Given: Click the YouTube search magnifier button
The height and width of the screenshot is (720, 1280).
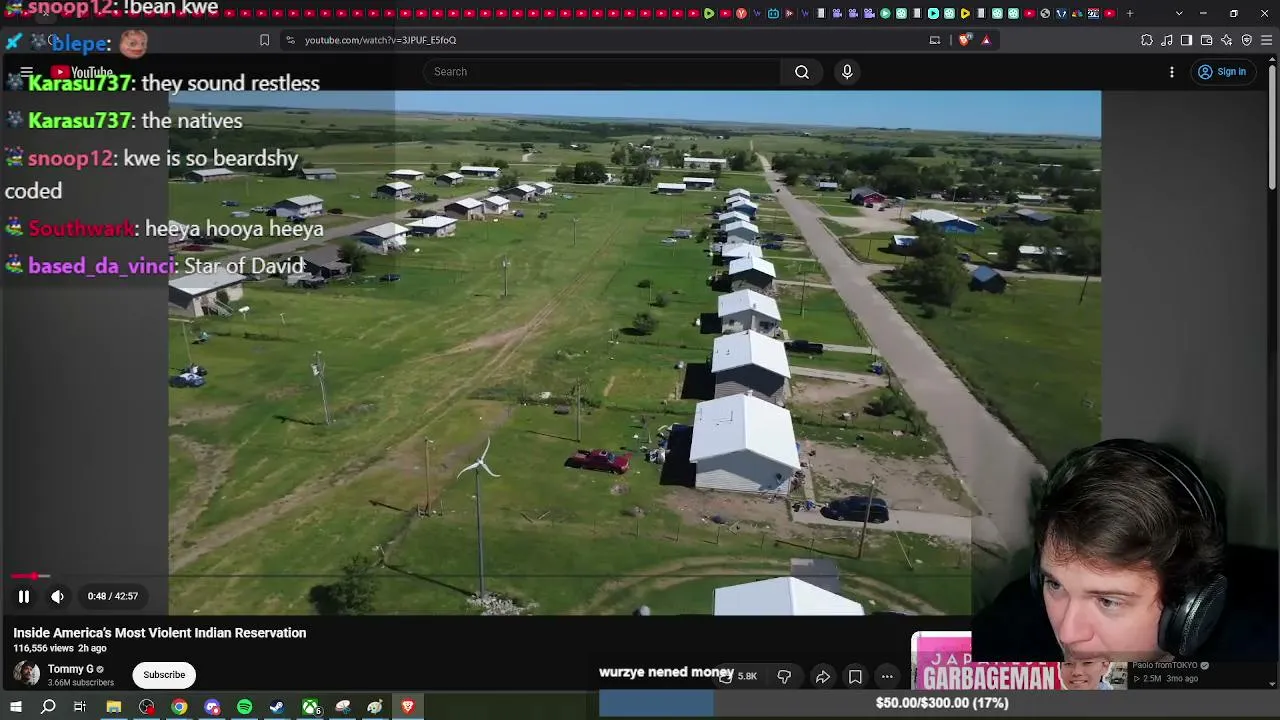Looking at the screenshot, I should pos(802,72).
